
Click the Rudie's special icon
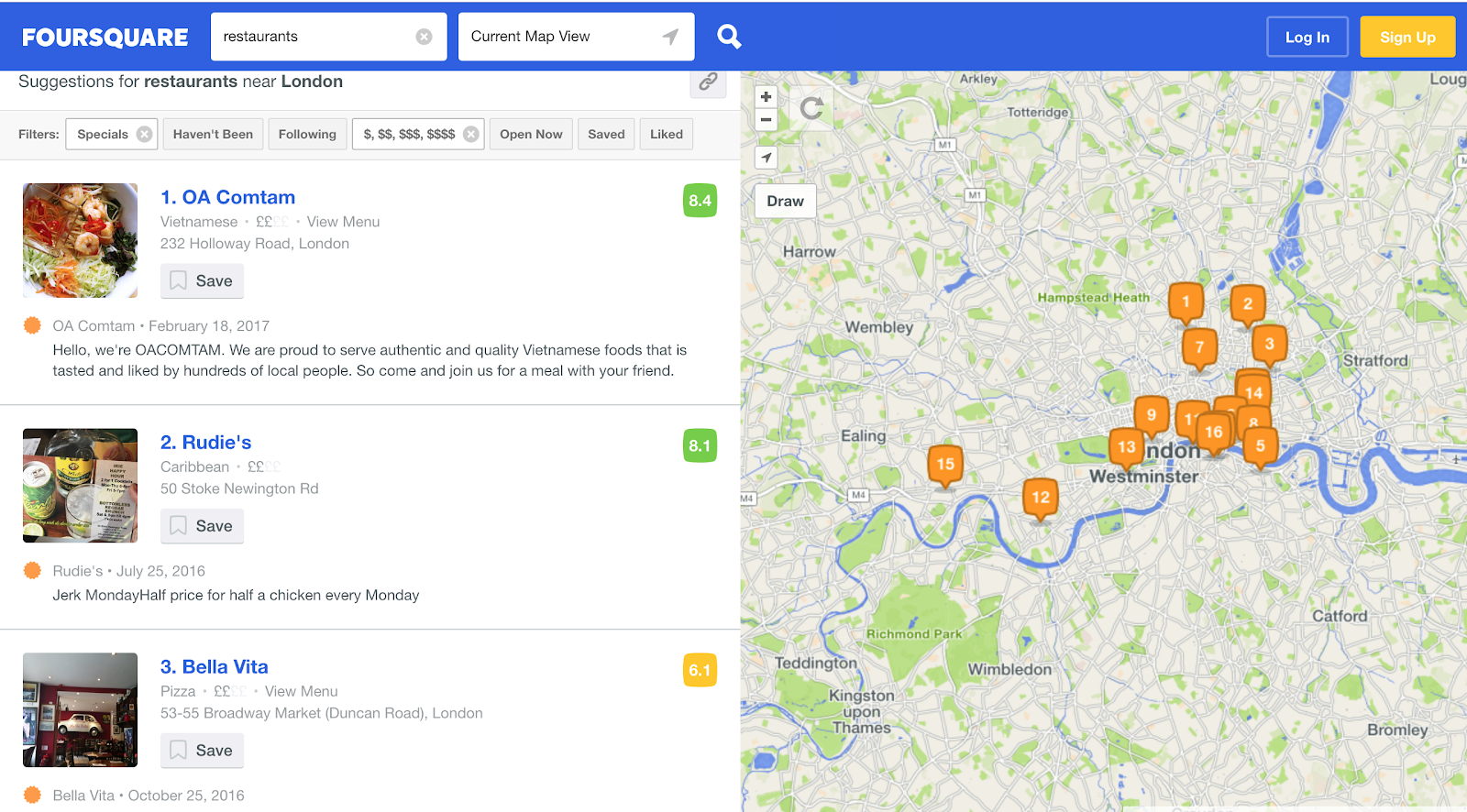(x=32, y=571)
